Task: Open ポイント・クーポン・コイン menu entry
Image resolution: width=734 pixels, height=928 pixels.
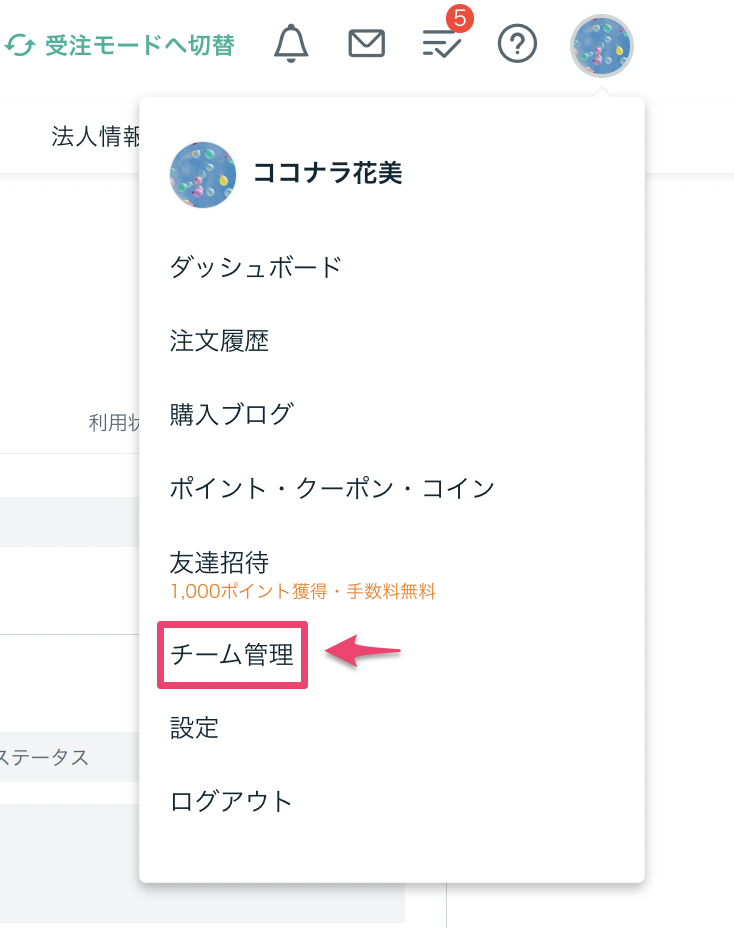Action: coord(332,488)
